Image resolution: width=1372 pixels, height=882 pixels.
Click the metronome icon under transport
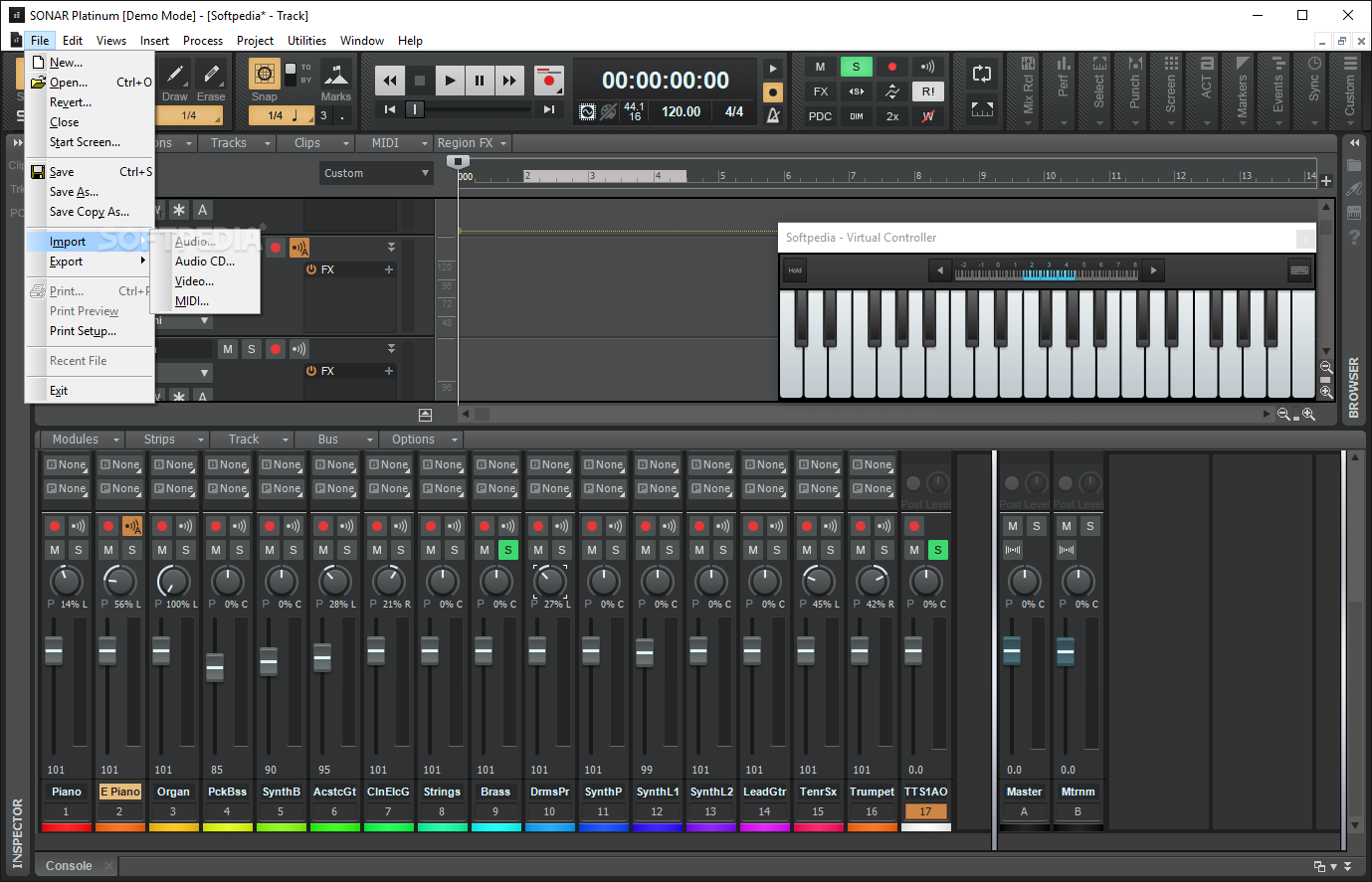(773, 115)
